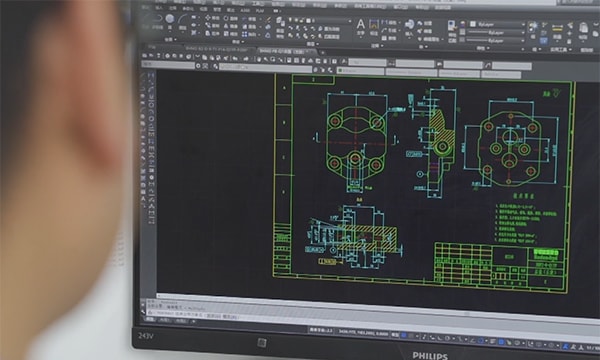
Task: Open the ByLayer lineweight dropdown
Action: (x=497, y=41)
